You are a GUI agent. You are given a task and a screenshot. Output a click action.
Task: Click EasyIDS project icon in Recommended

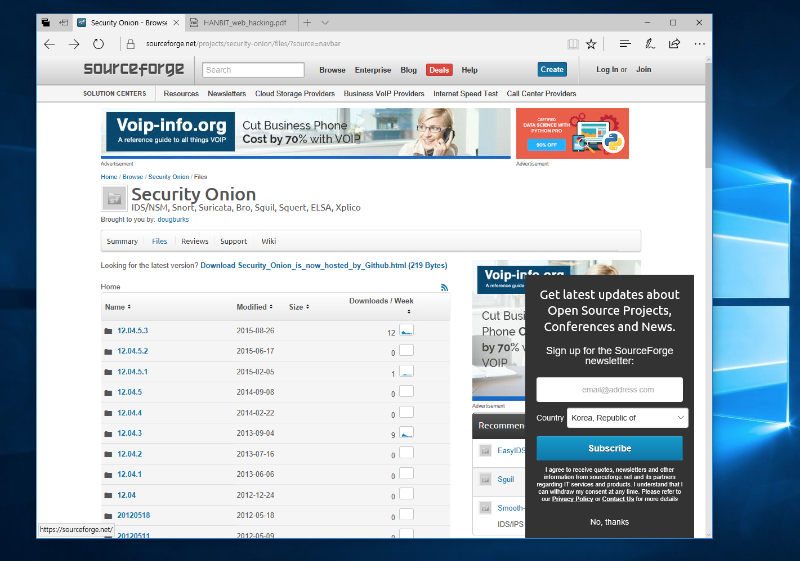(x=485, y=450)
